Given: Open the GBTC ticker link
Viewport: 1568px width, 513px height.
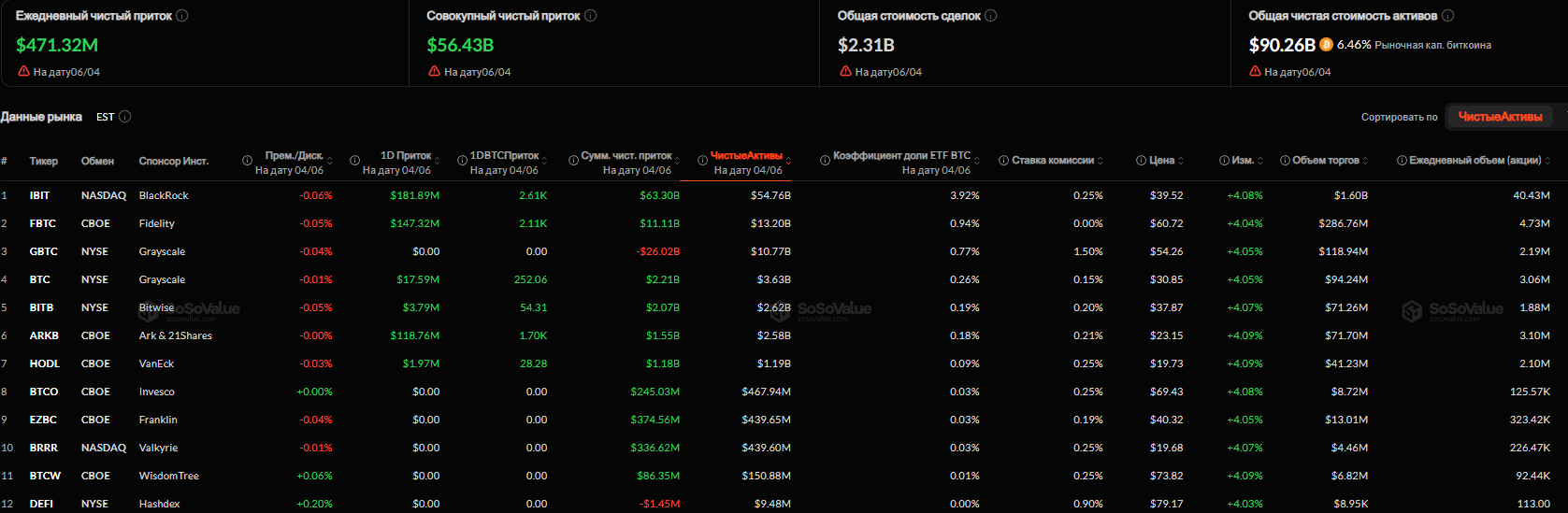Looking at the screenshot, I should pyautogui.click(x=43, y=251).
